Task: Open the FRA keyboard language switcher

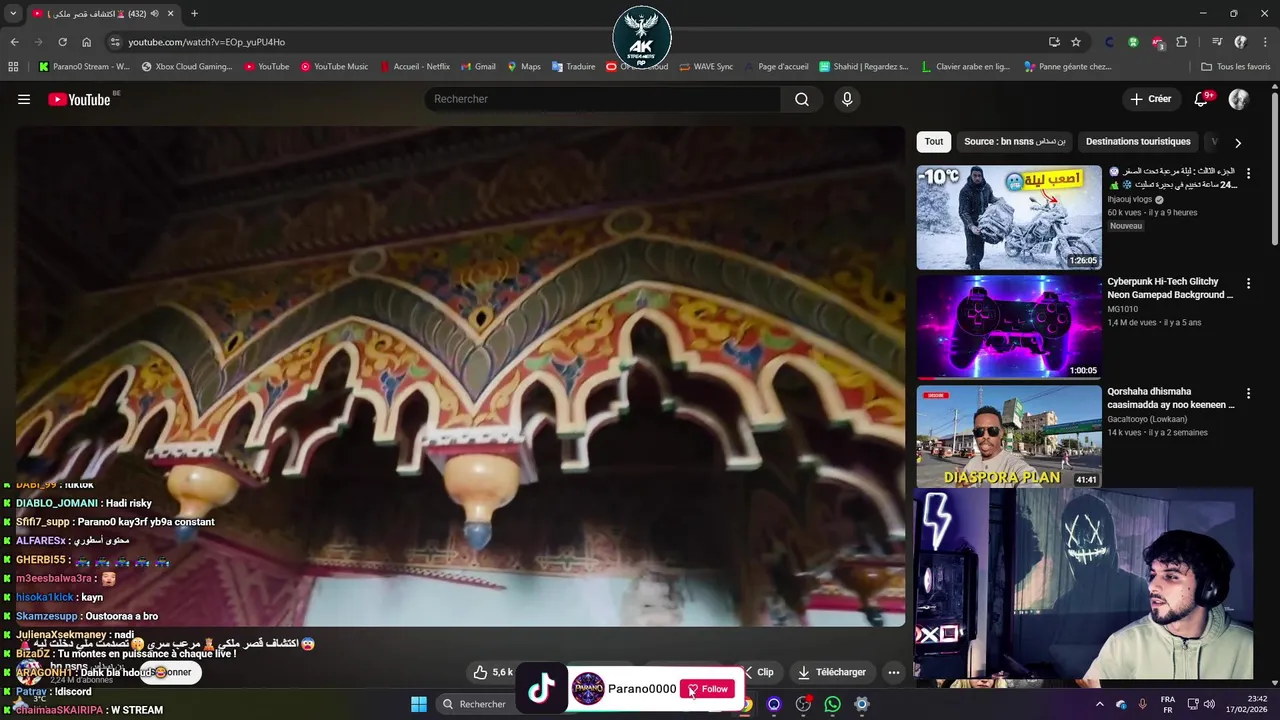Action: 1168,704
